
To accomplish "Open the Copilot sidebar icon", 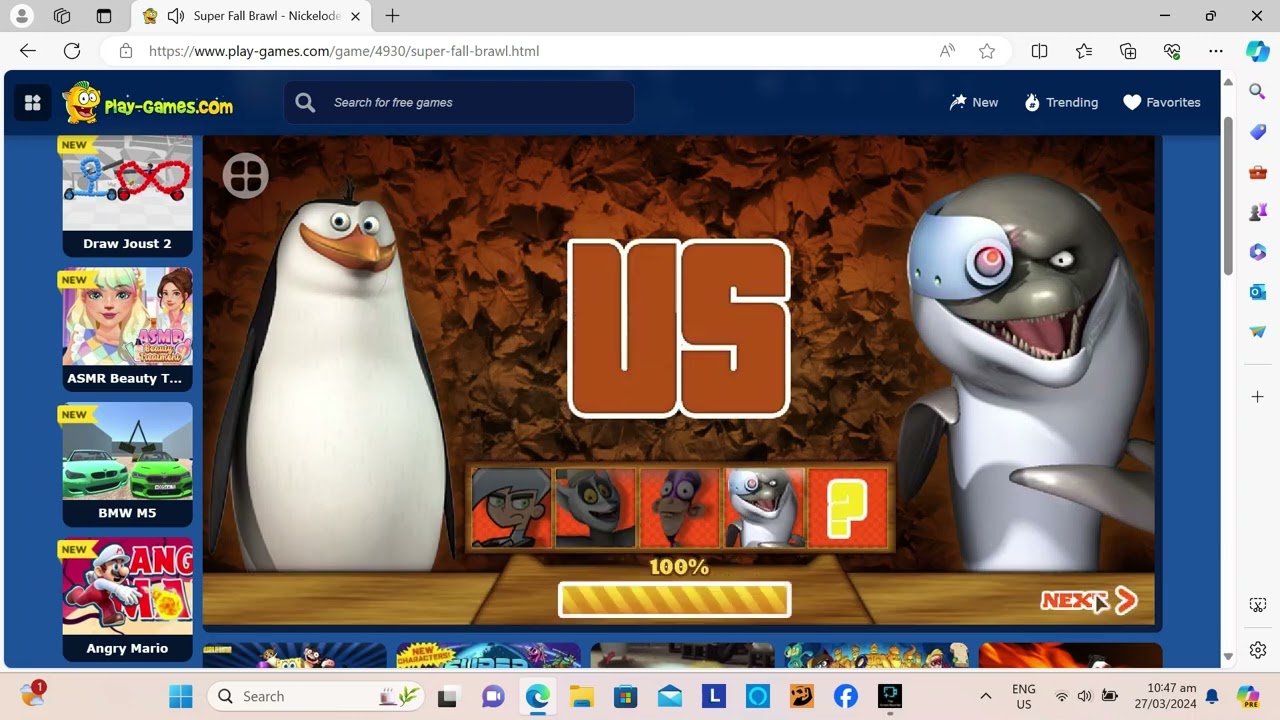I will coord(1258,51).
